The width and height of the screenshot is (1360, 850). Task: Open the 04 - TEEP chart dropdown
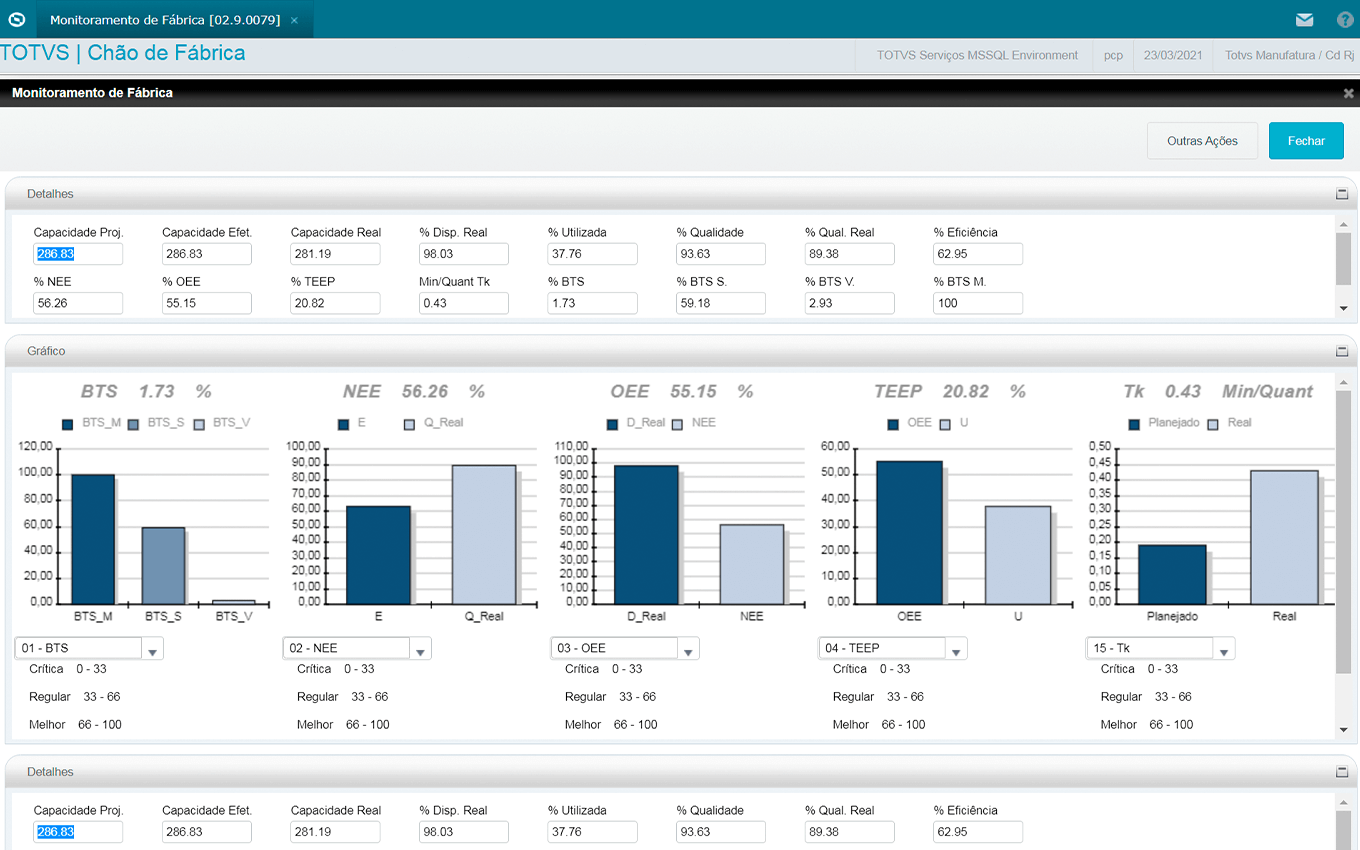957,650
